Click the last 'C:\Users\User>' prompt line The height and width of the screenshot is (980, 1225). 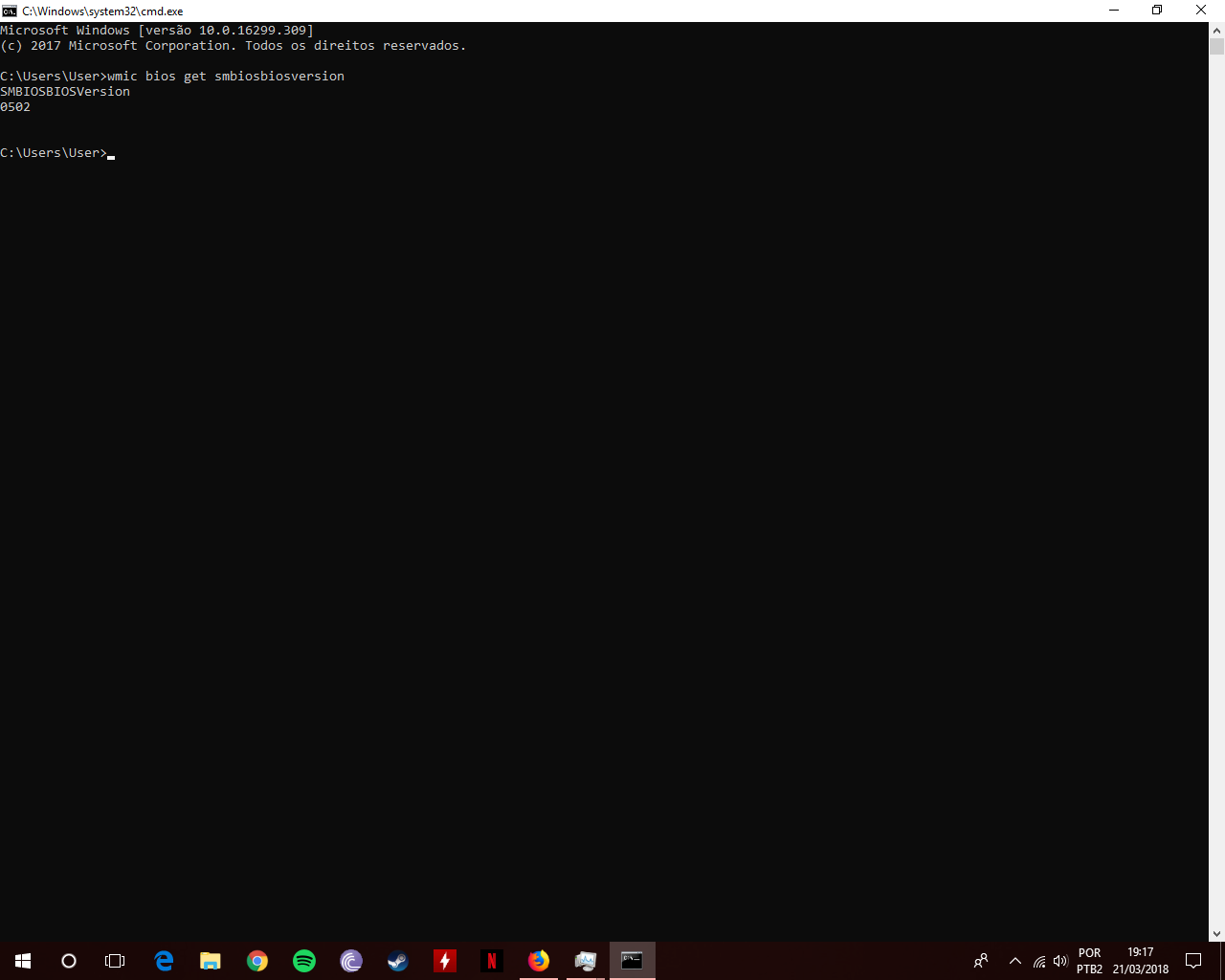[54, 152]
